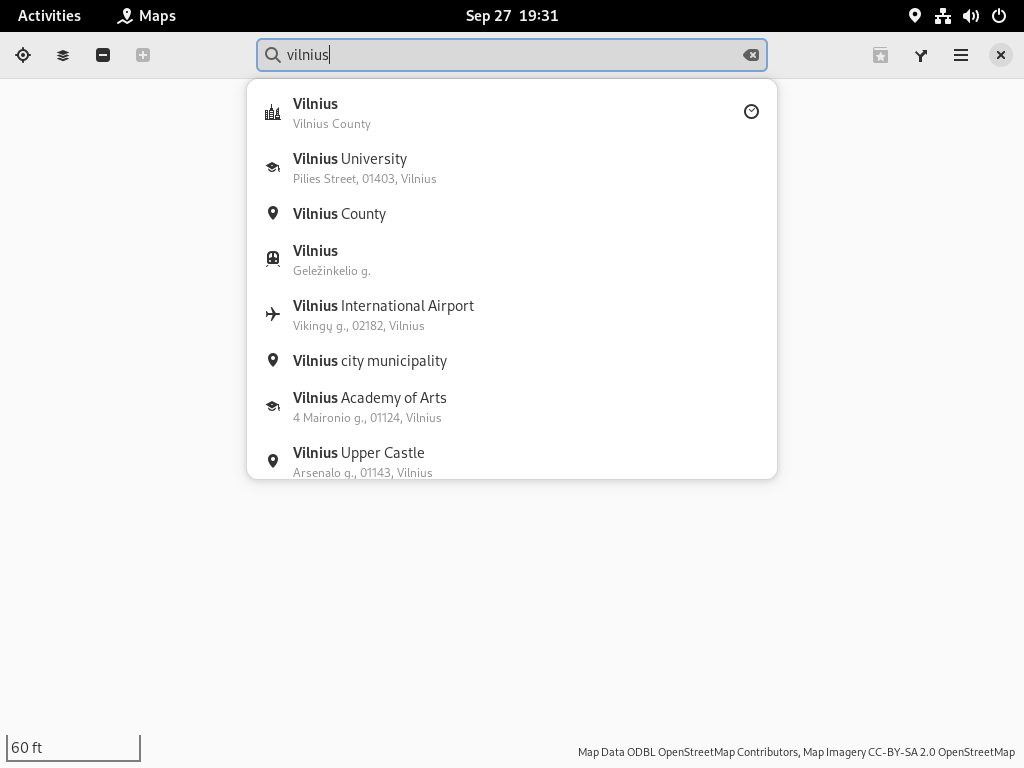
Task: Click the go to current location icon
Action: pos(23,56)
